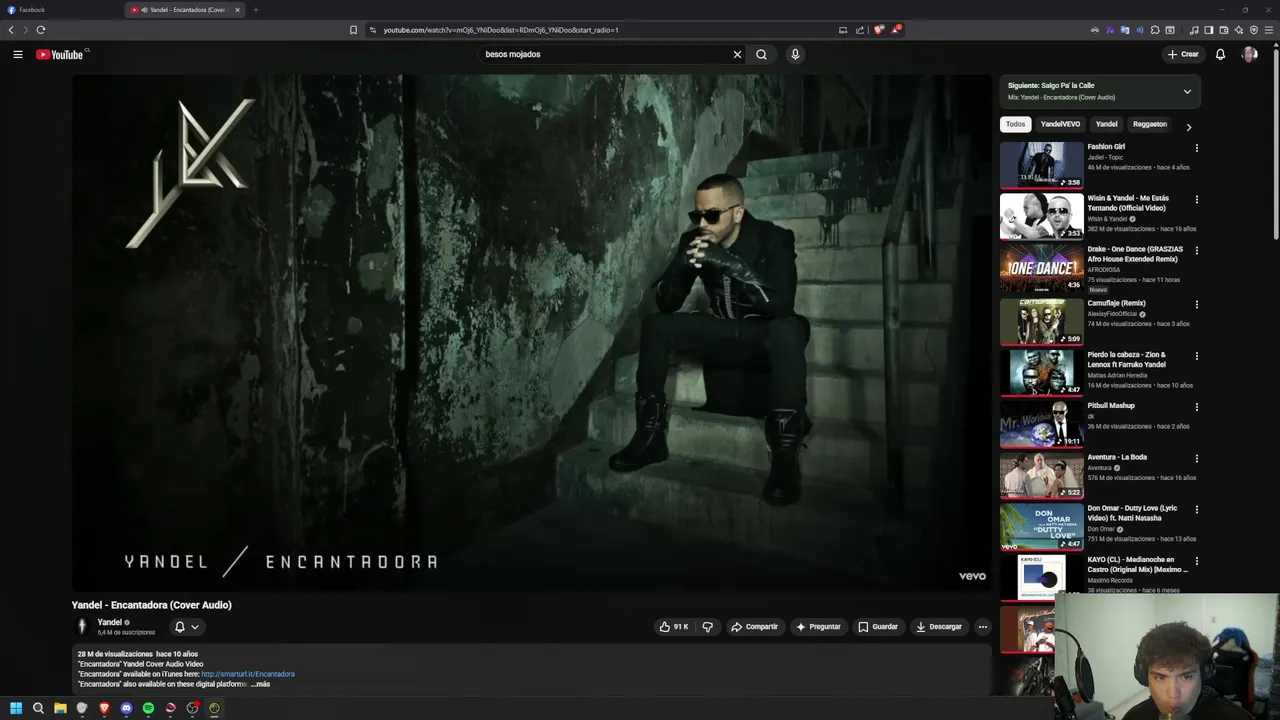Open more actions next to Descargar
Viewport: 1280px width, 720px height.
(x=982, y=627)
